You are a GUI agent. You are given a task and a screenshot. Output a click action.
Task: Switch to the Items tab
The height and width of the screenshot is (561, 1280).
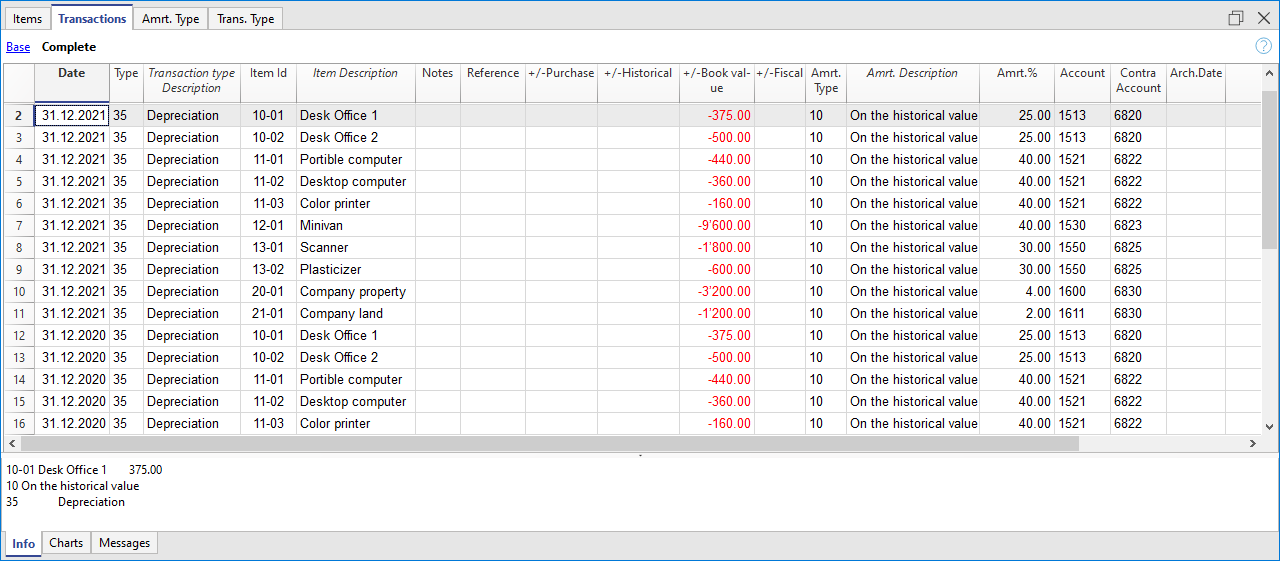click(x=28, y=19)
